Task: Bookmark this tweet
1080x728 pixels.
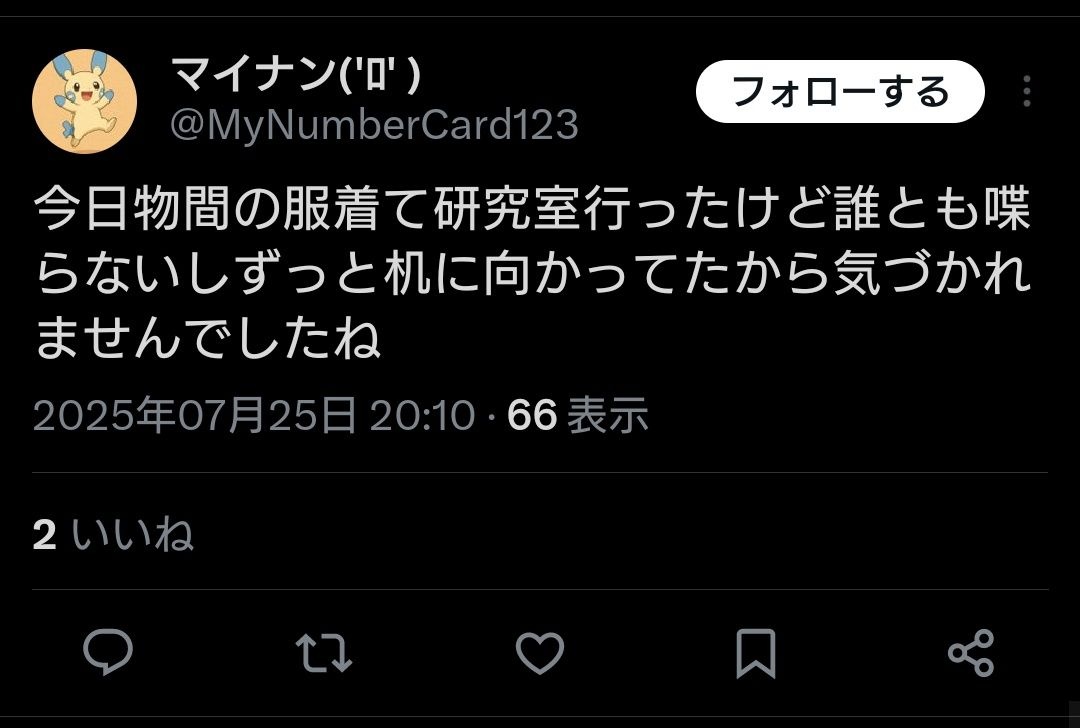Action: (756, 652)
